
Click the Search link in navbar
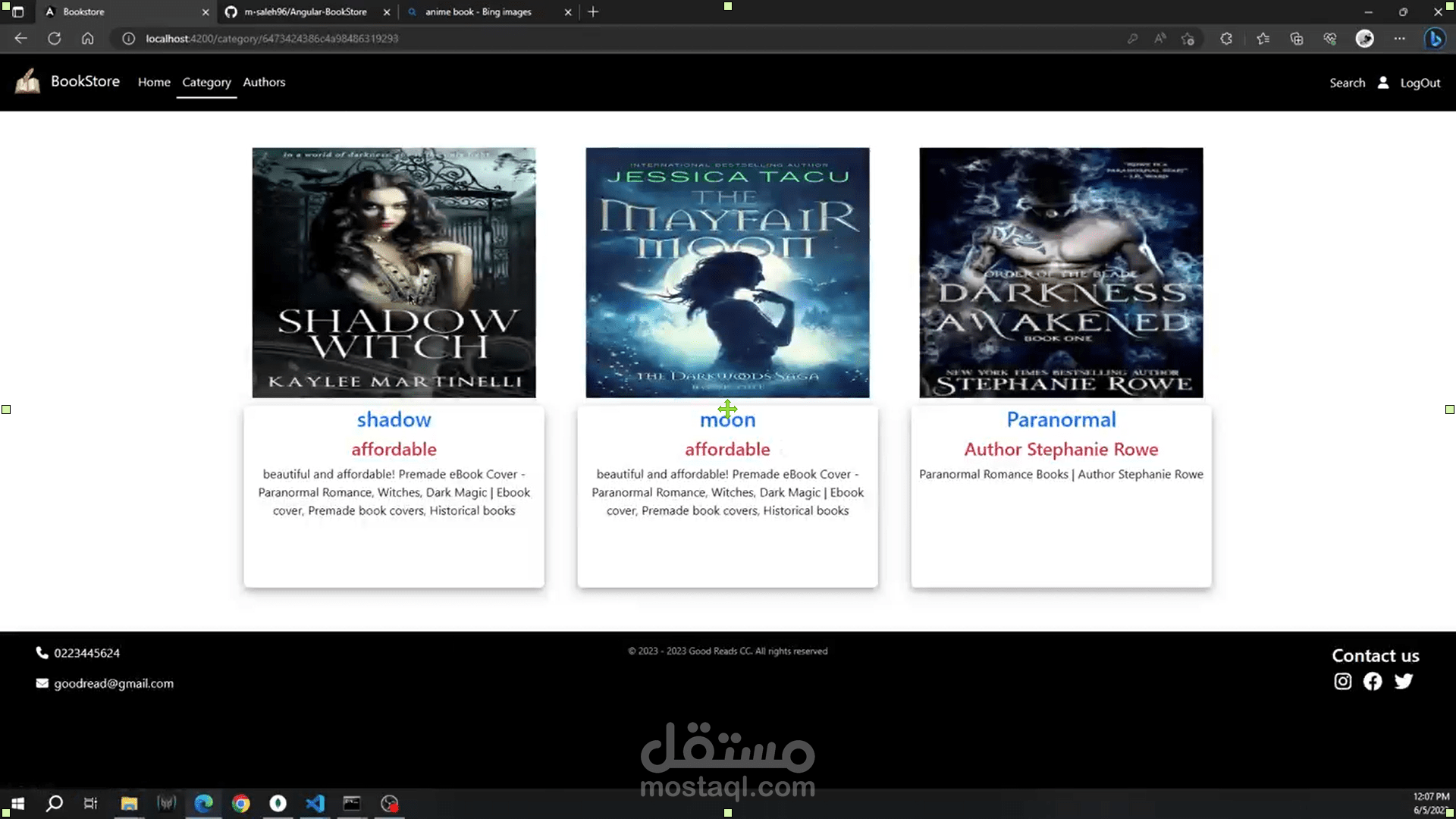tap(1347, 83)
